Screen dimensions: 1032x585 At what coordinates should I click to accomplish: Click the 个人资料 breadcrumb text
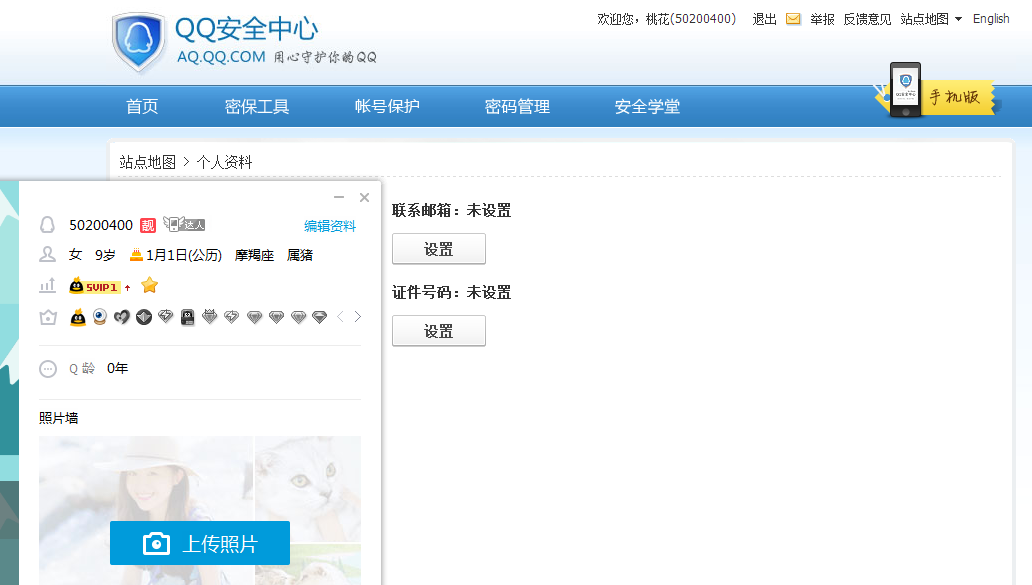pos(224,162)
